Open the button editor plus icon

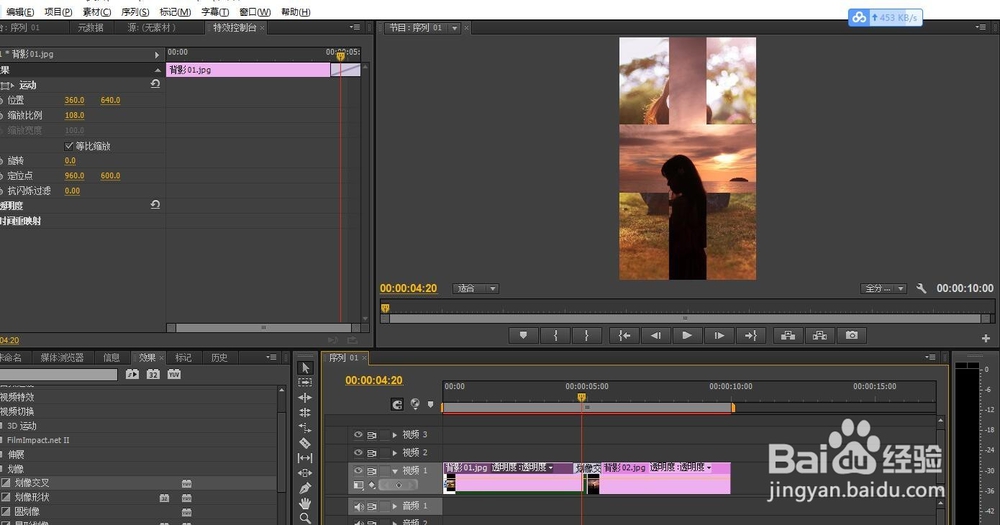pyautogui.click(x=986, y=339)
